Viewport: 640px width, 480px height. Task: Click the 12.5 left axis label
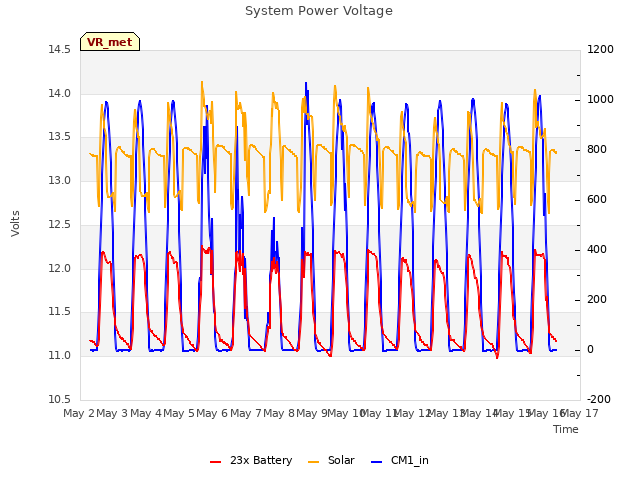(59, 224)
